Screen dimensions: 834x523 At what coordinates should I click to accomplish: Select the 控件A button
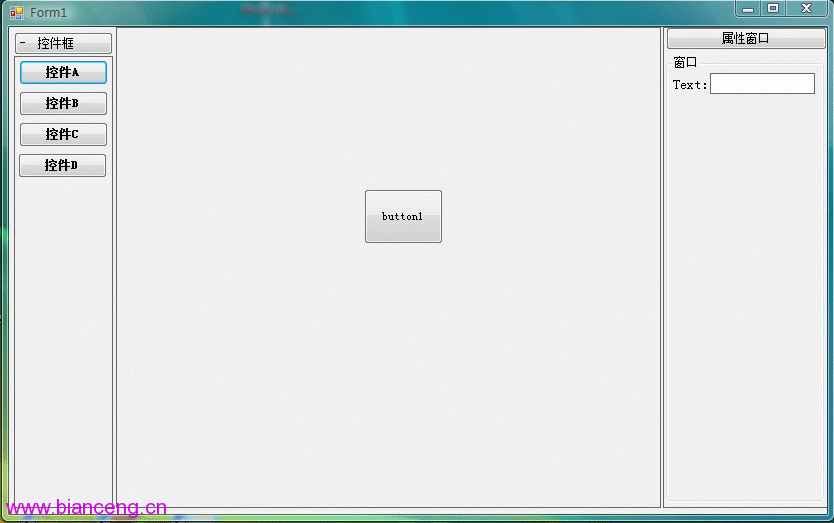[x=63, y=72]
